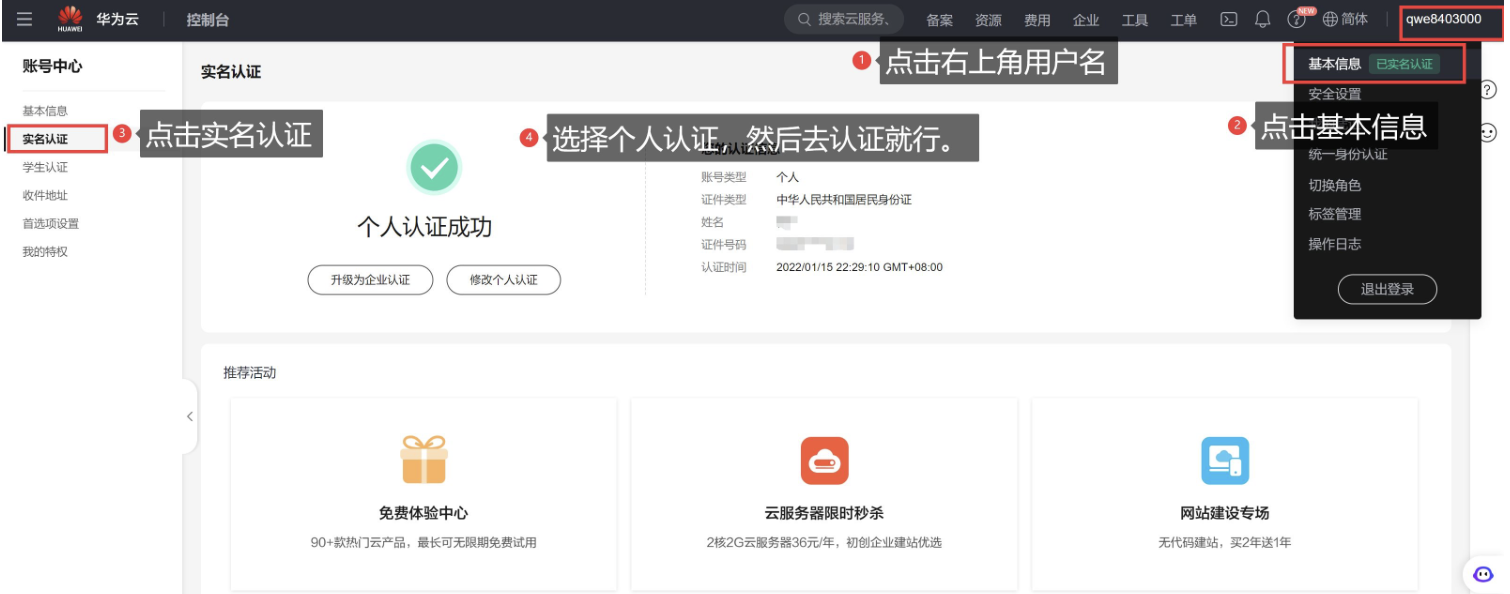Click the blue website building icon
The image size is (1510, 594).
click(x=1225, y=461)
